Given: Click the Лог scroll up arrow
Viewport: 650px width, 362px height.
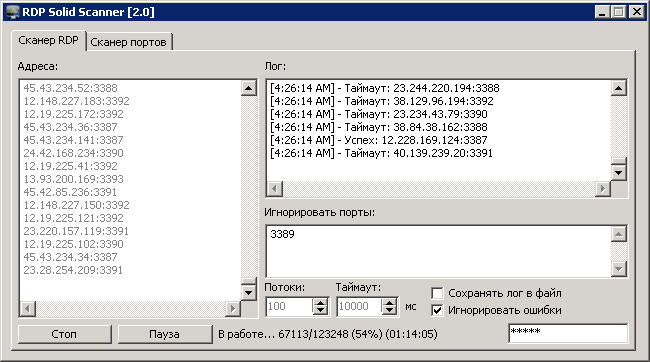Looking at the screenshot, I should coord(618,88).
